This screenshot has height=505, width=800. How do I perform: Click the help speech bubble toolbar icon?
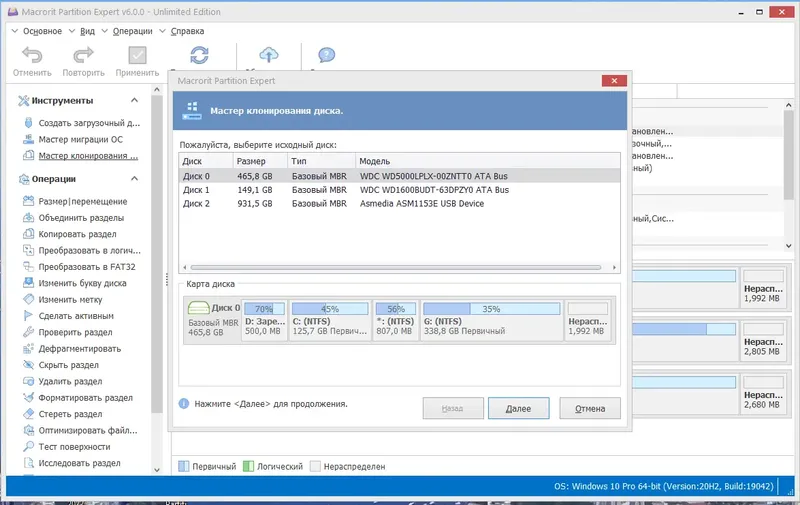(327, 55)
